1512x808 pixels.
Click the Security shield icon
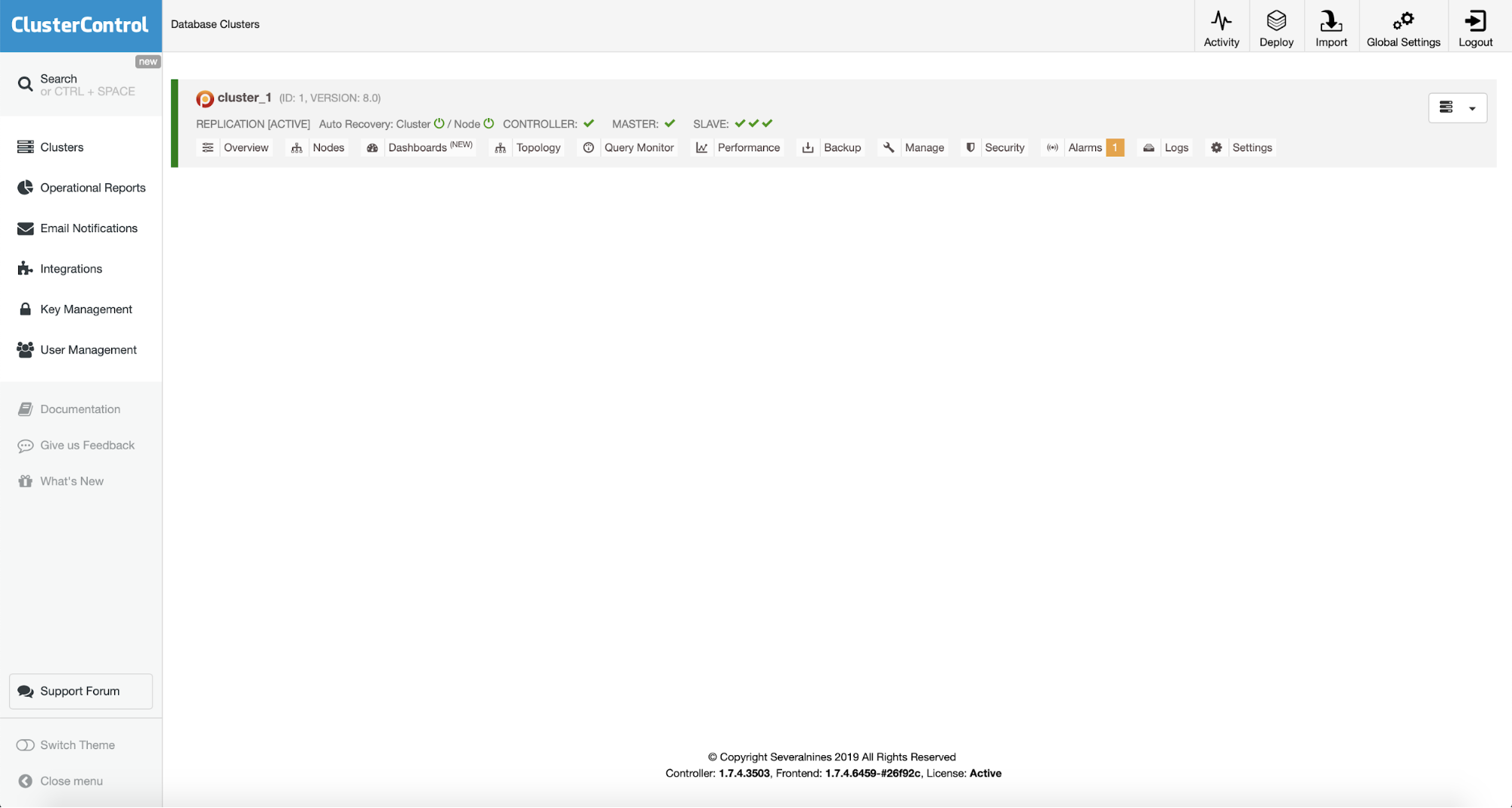coord(970,148)
